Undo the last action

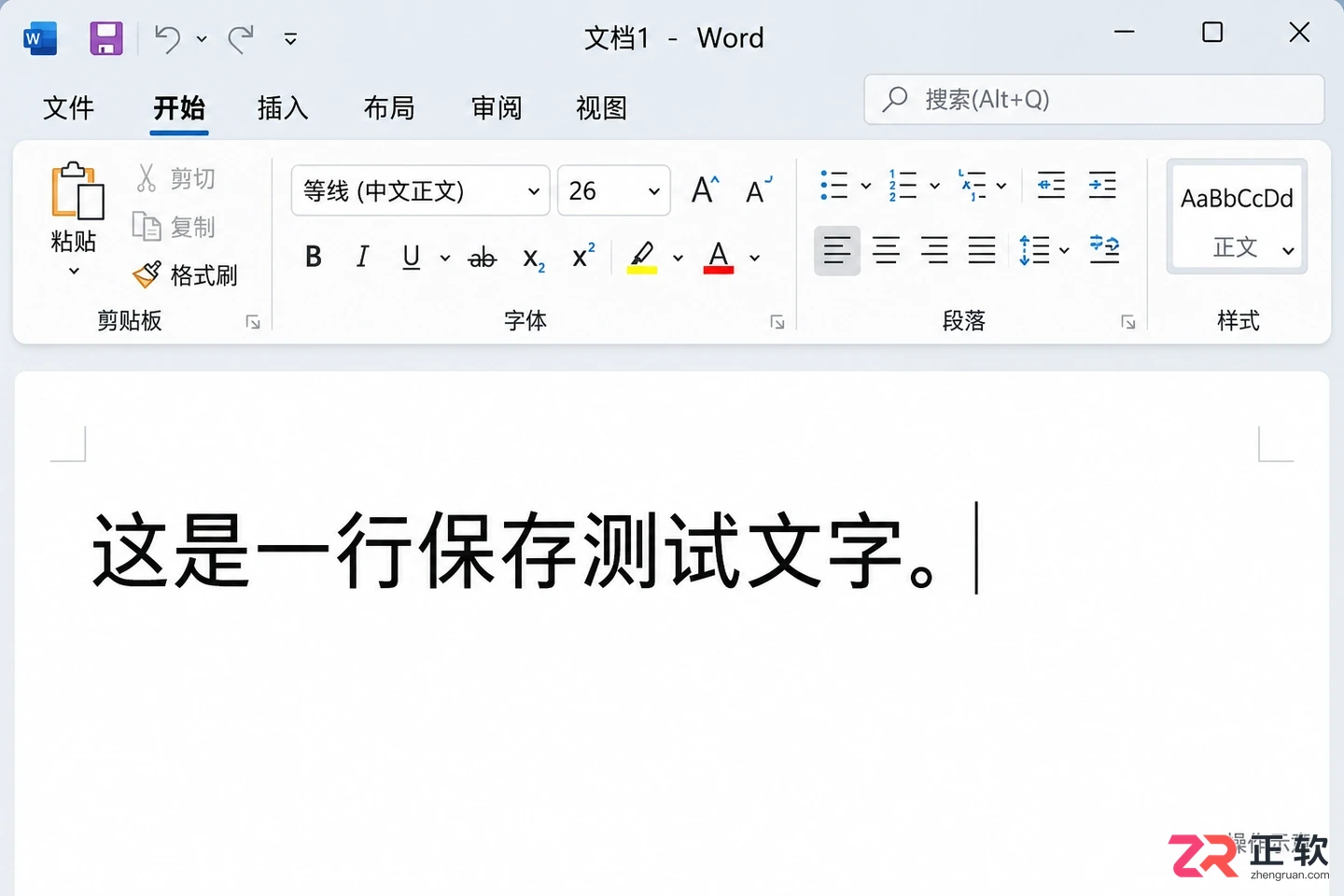pyautogui.click(x=167, y=38)
